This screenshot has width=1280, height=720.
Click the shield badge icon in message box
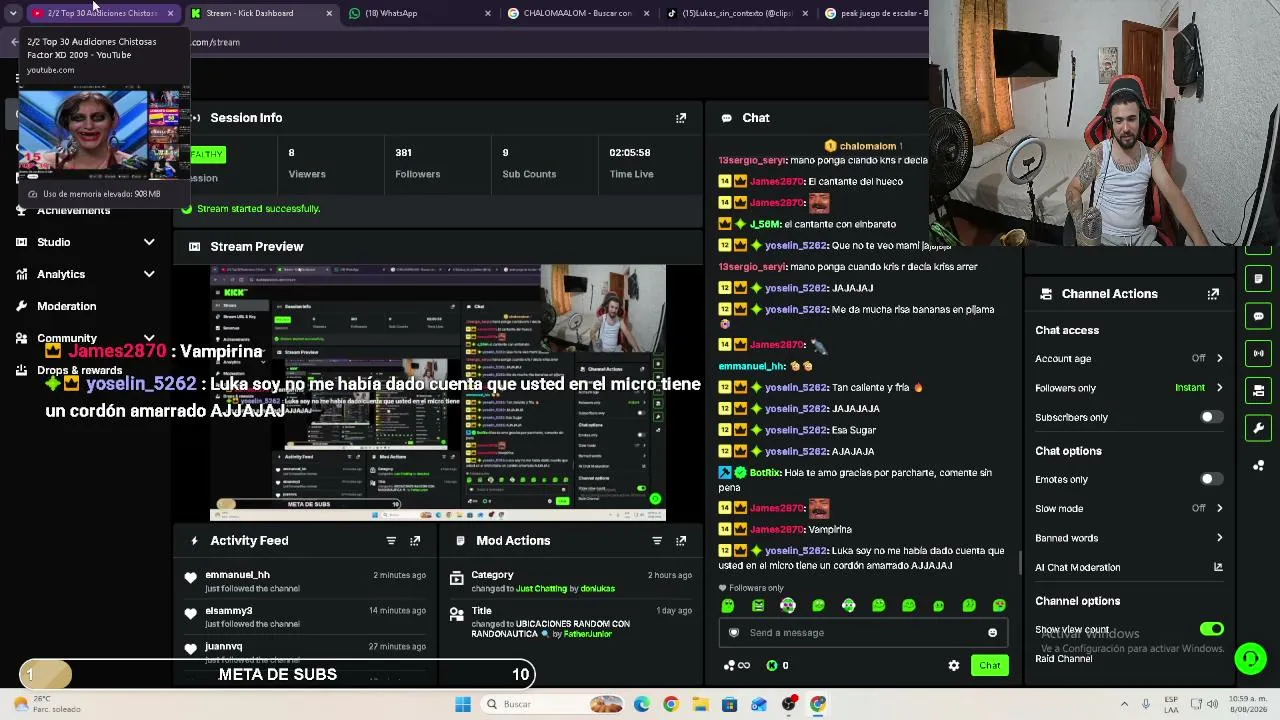734,633
